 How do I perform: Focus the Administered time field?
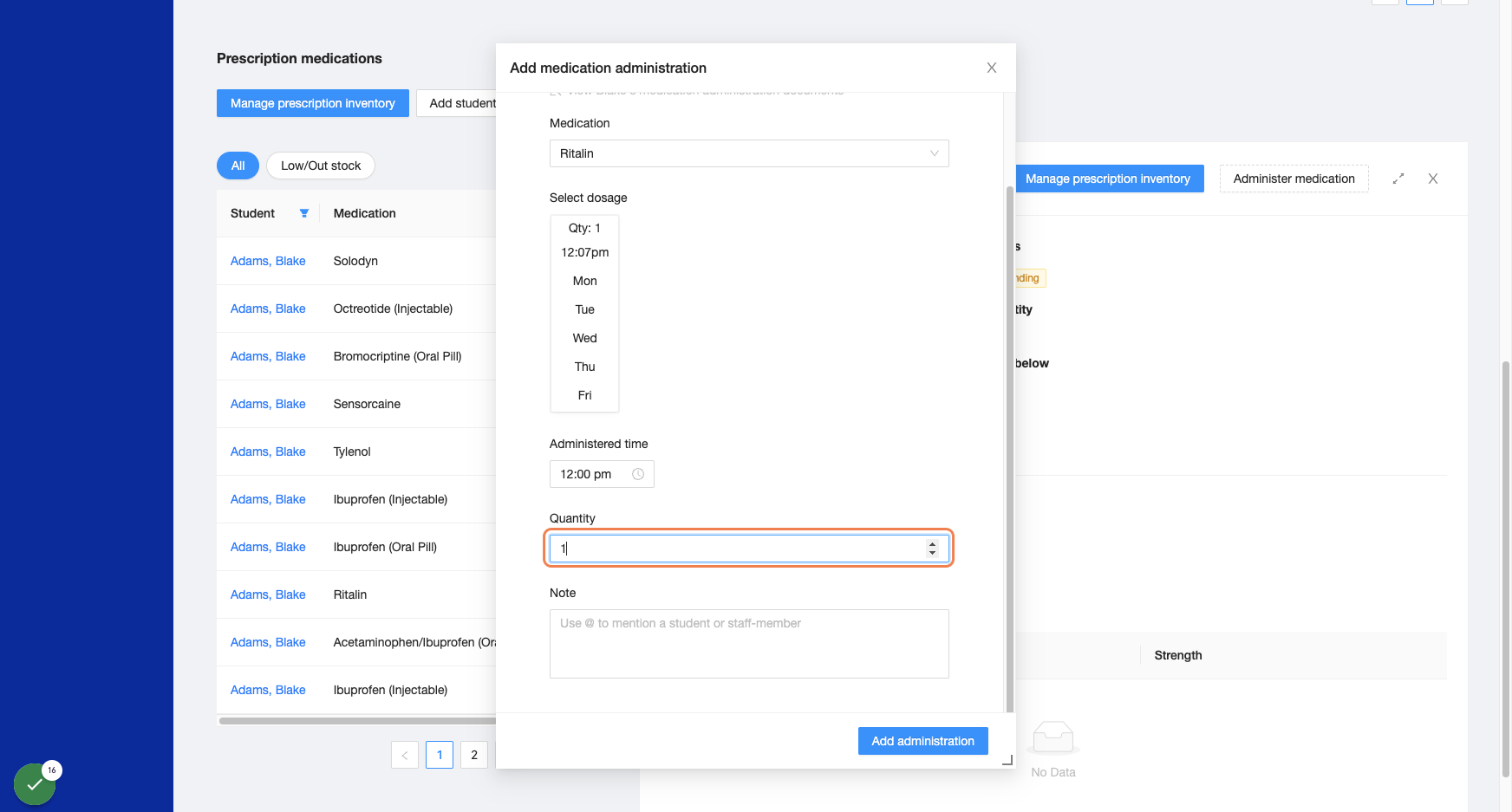[x=602, y=474]
